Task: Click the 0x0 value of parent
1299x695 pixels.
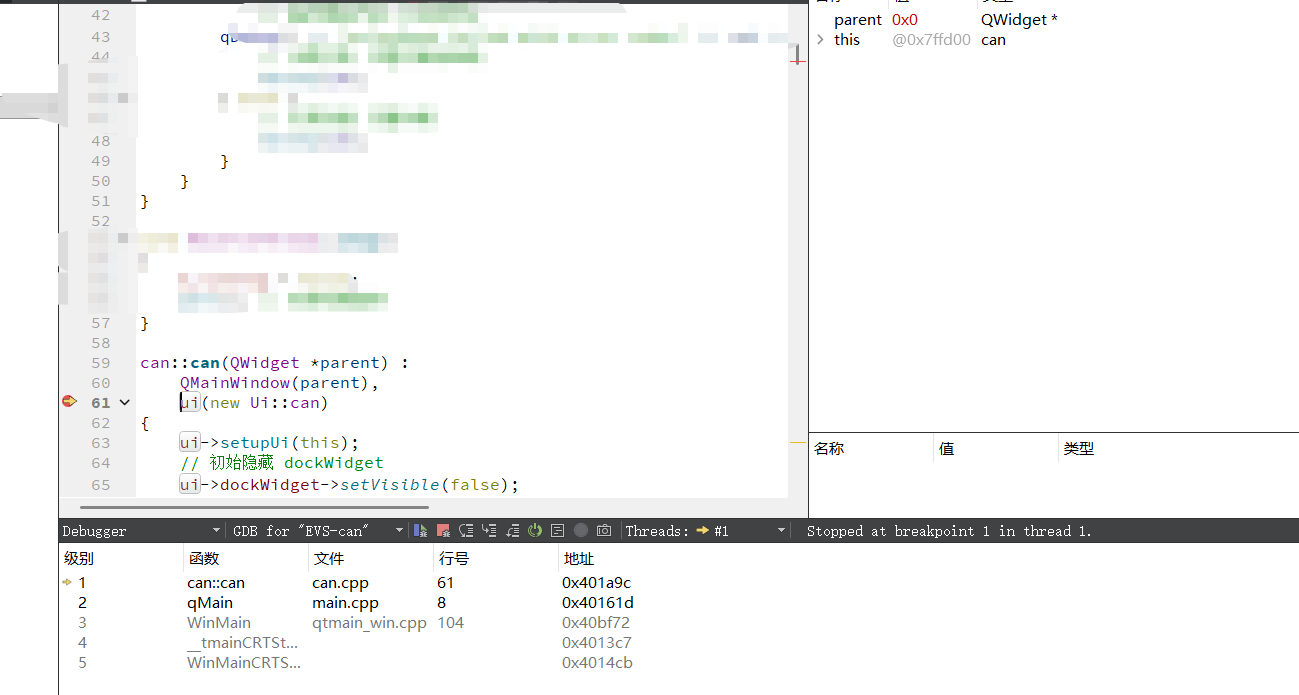Action: click(905, 20)
